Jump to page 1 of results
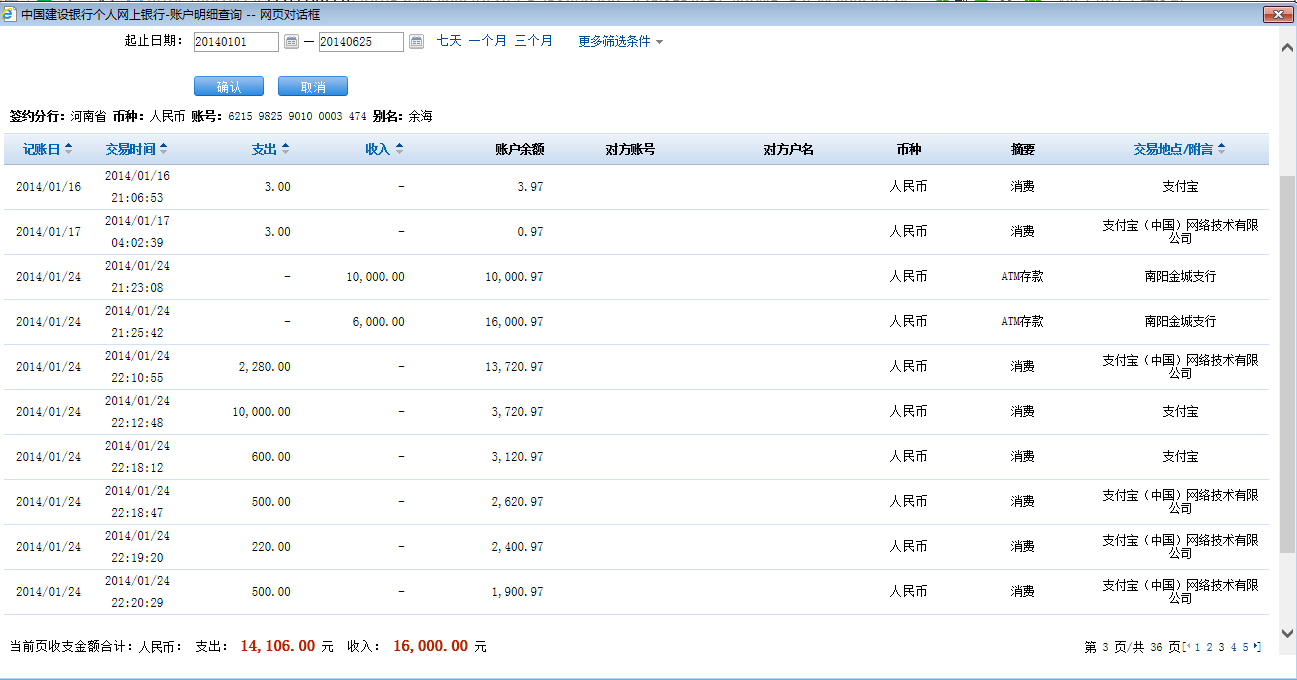The image size is (1297, 680). point(1196,647)
